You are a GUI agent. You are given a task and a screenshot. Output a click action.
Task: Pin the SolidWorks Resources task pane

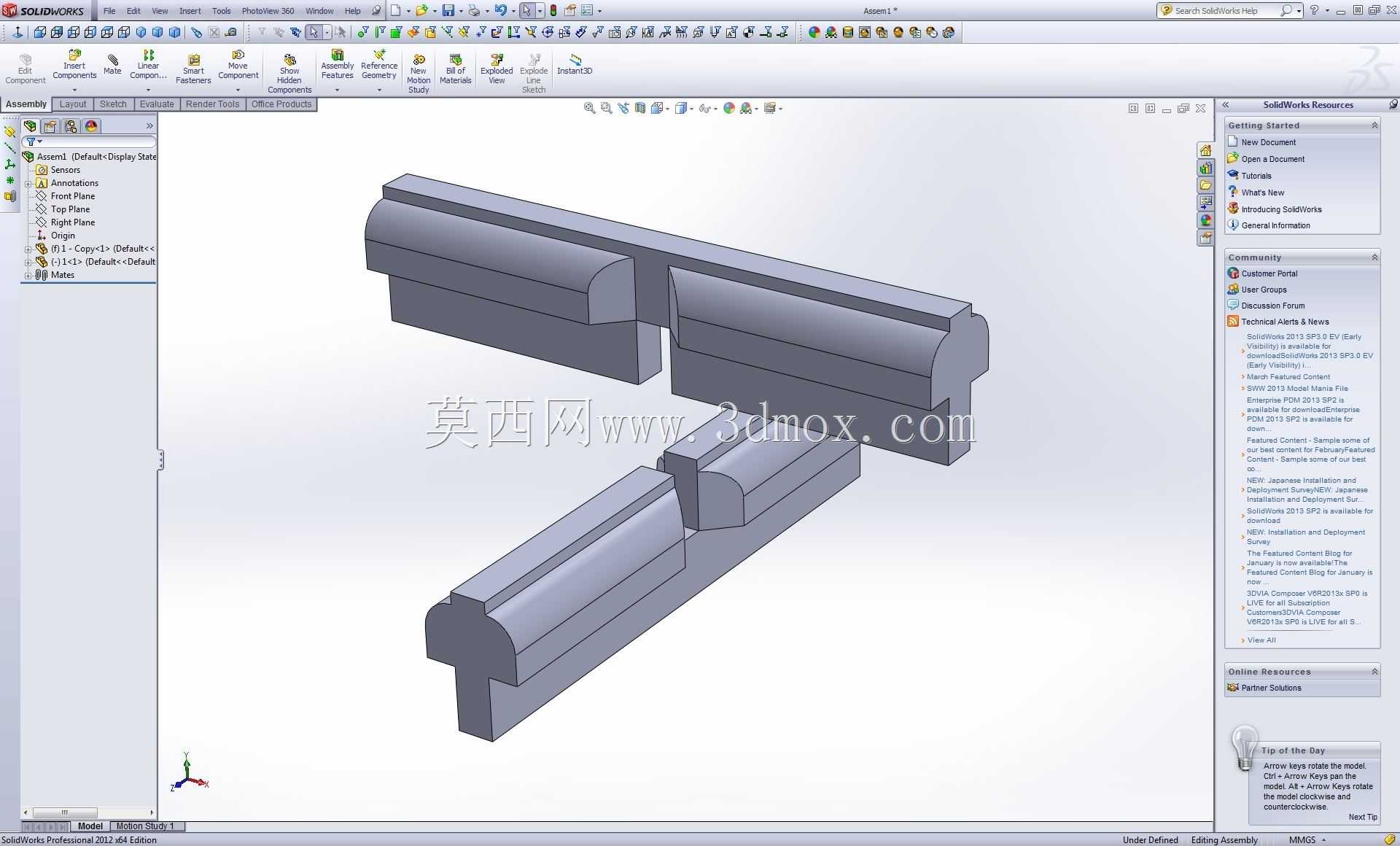1393,104
